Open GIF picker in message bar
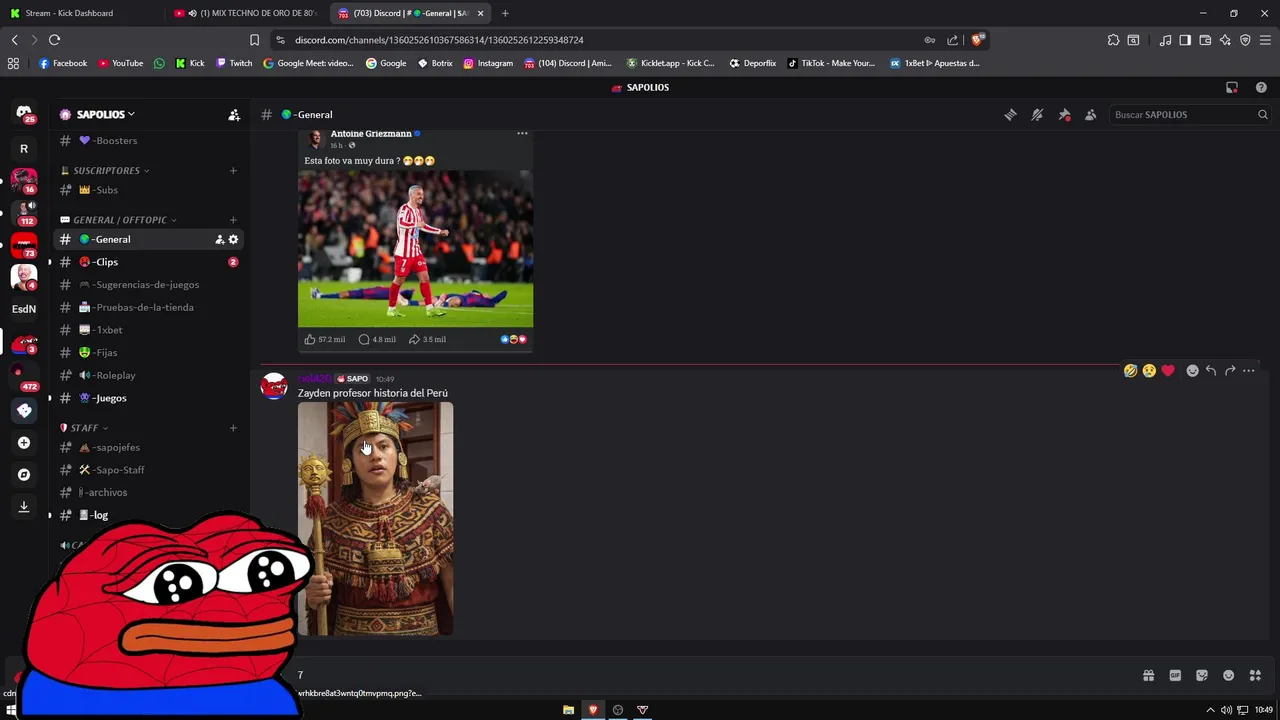 (1175, 676)
